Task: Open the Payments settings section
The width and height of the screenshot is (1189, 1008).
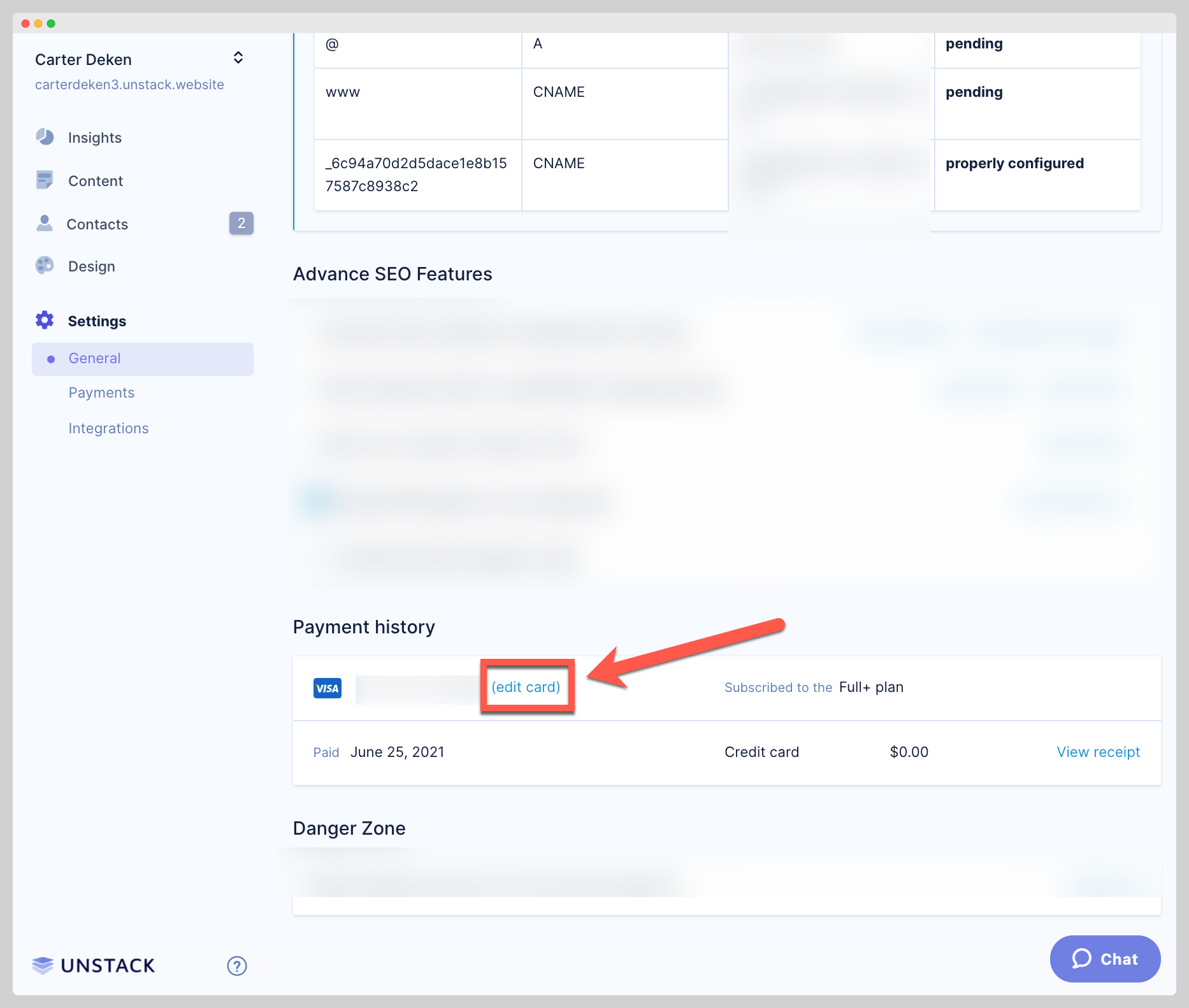Action: (x=101, y=393)
